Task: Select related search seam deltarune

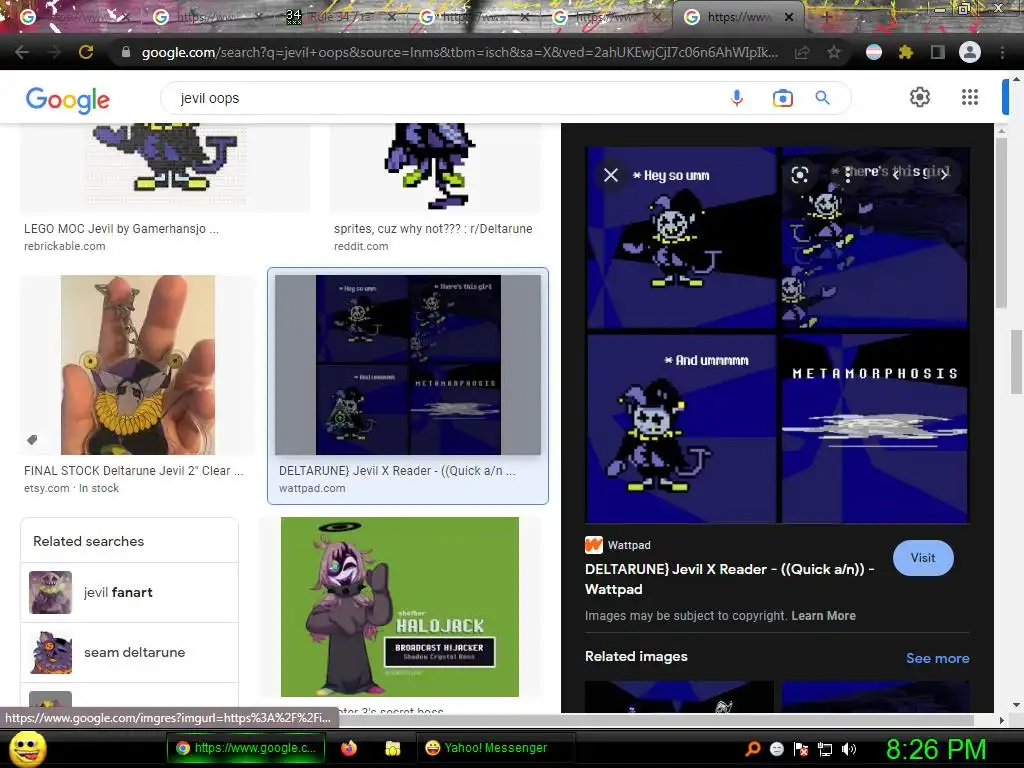Action: pos(129,652)
